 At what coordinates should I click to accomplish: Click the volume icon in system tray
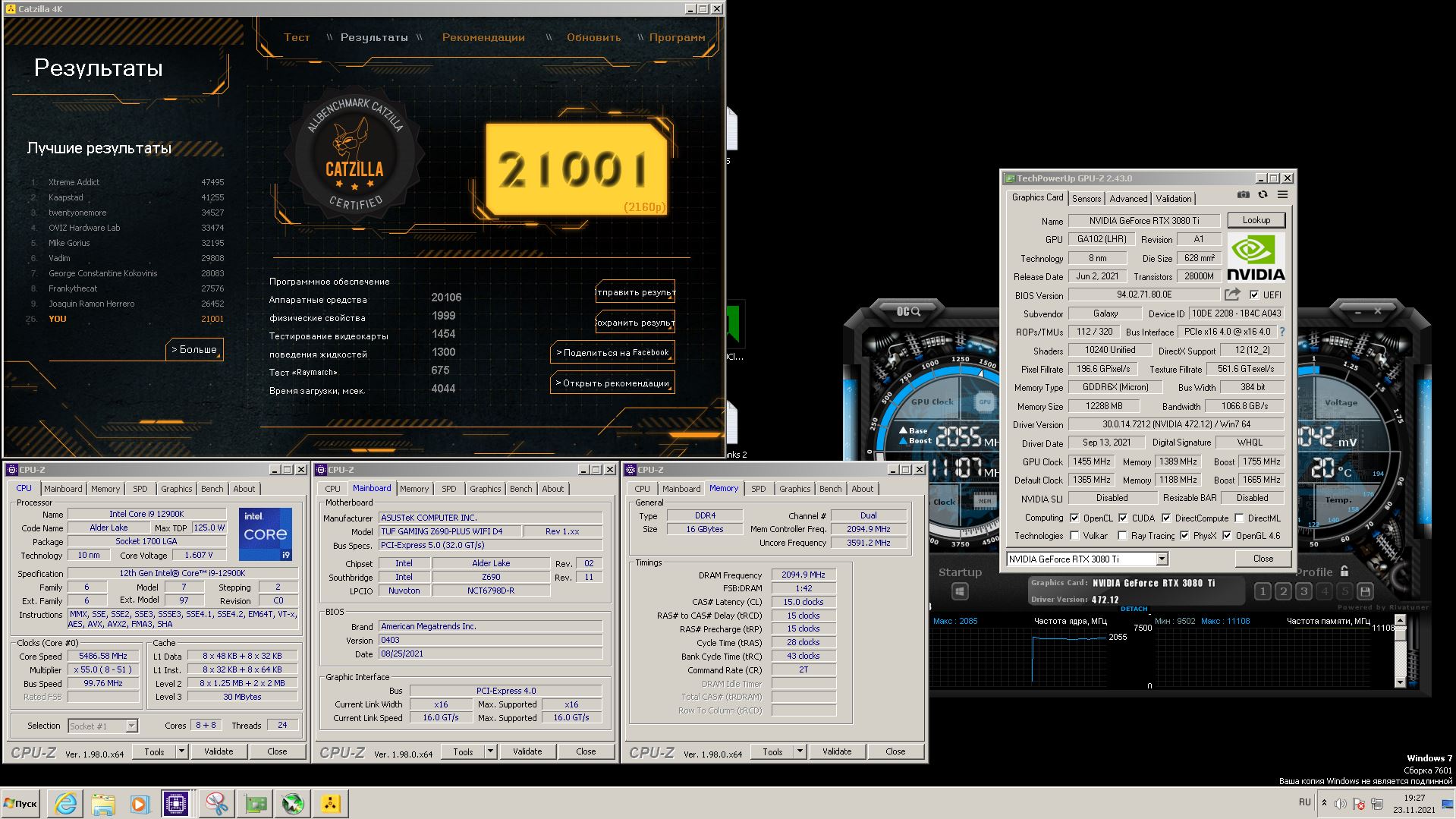1341,804
